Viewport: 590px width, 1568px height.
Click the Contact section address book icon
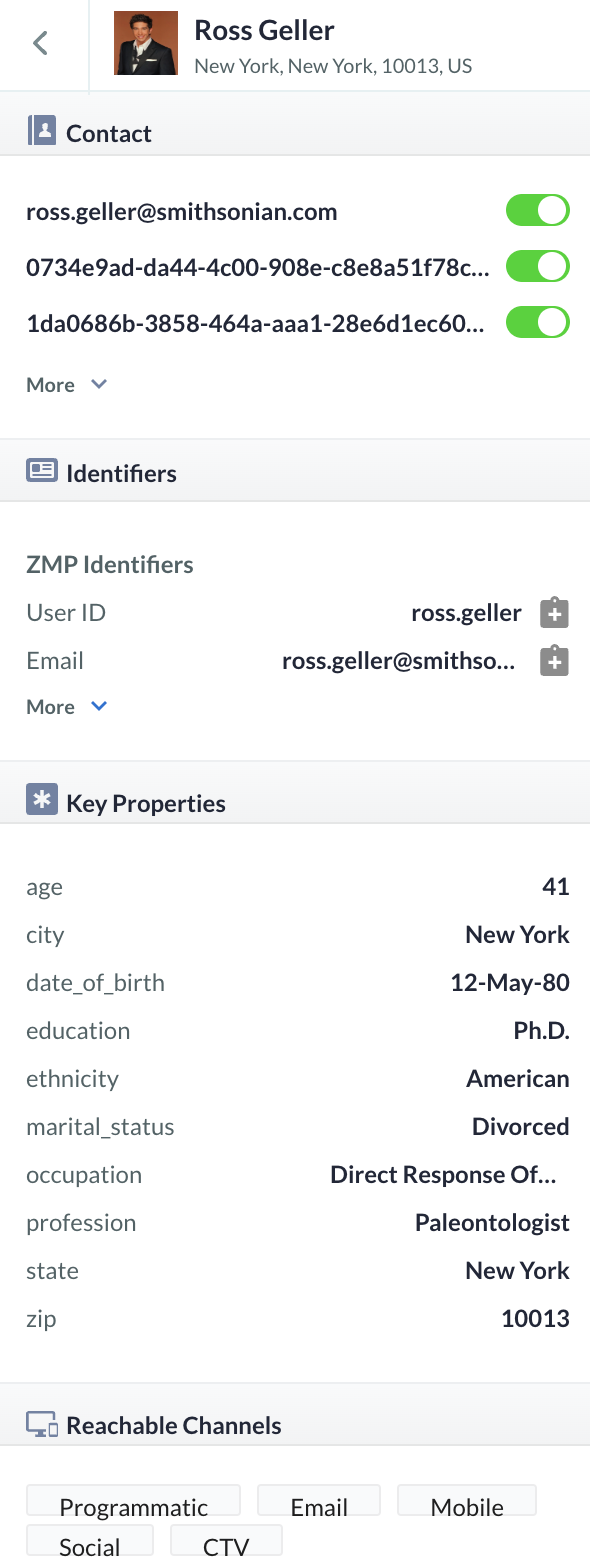pyautogui.click(x=42, y=131)
